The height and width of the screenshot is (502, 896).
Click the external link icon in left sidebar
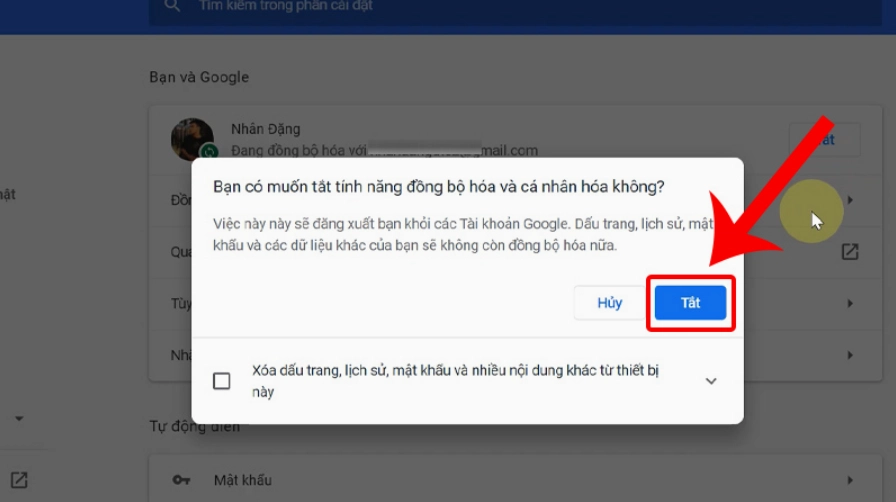click(19, 480)
